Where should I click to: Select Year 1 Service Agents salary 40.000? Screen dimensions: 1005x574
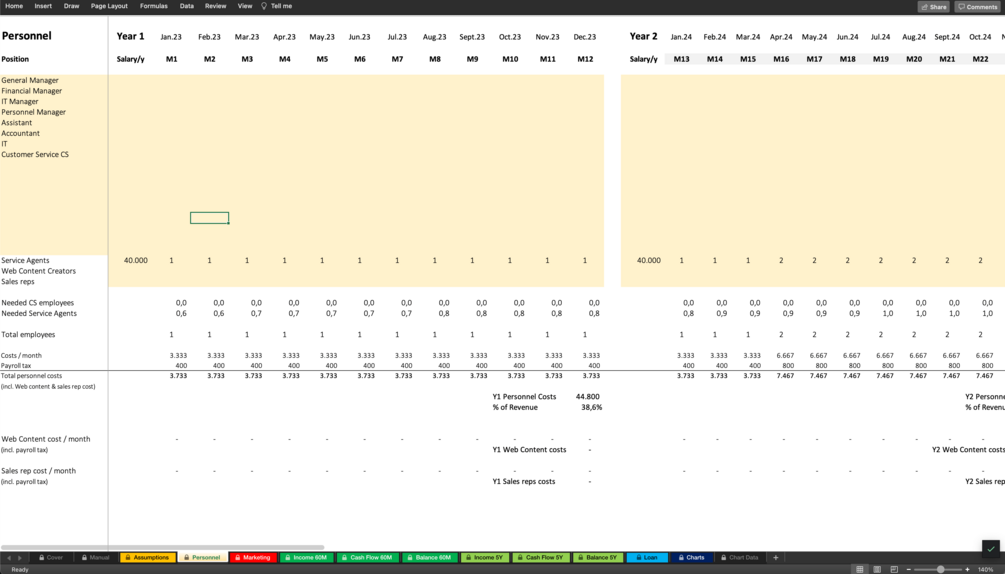[x=135, y=260]
